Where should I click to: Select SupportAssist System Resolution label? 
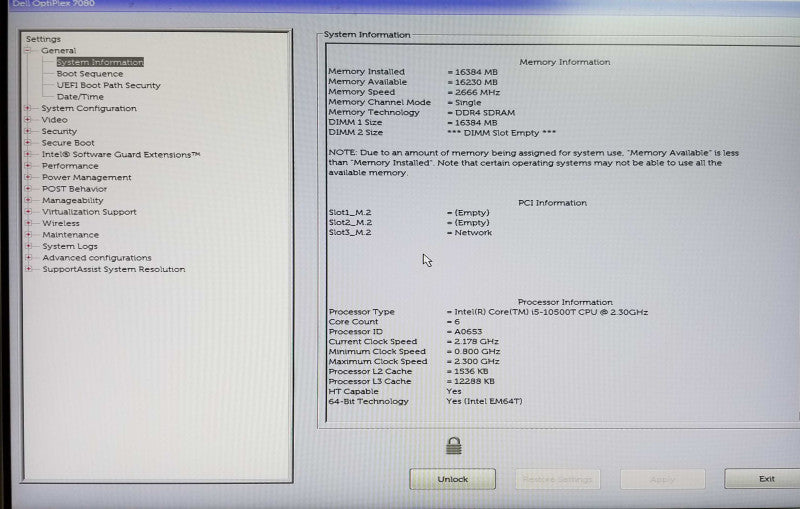pyautogui.click(x=114, y=269)
